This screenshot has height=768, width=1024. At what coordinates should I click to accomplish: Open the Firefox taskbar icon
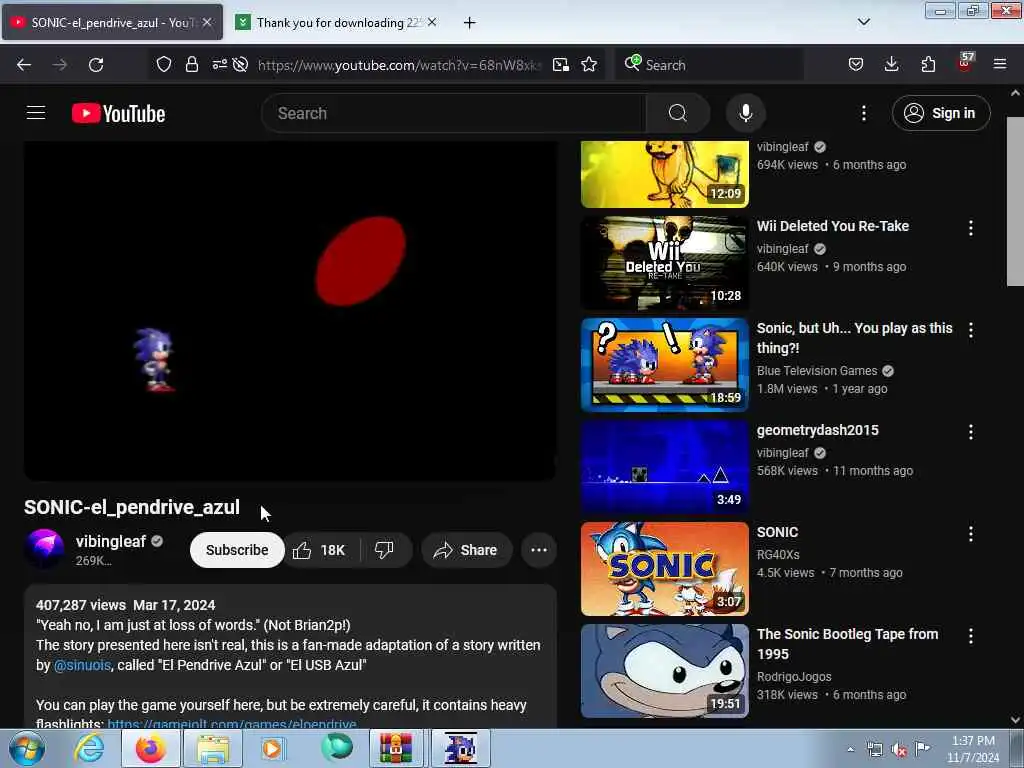150,748
